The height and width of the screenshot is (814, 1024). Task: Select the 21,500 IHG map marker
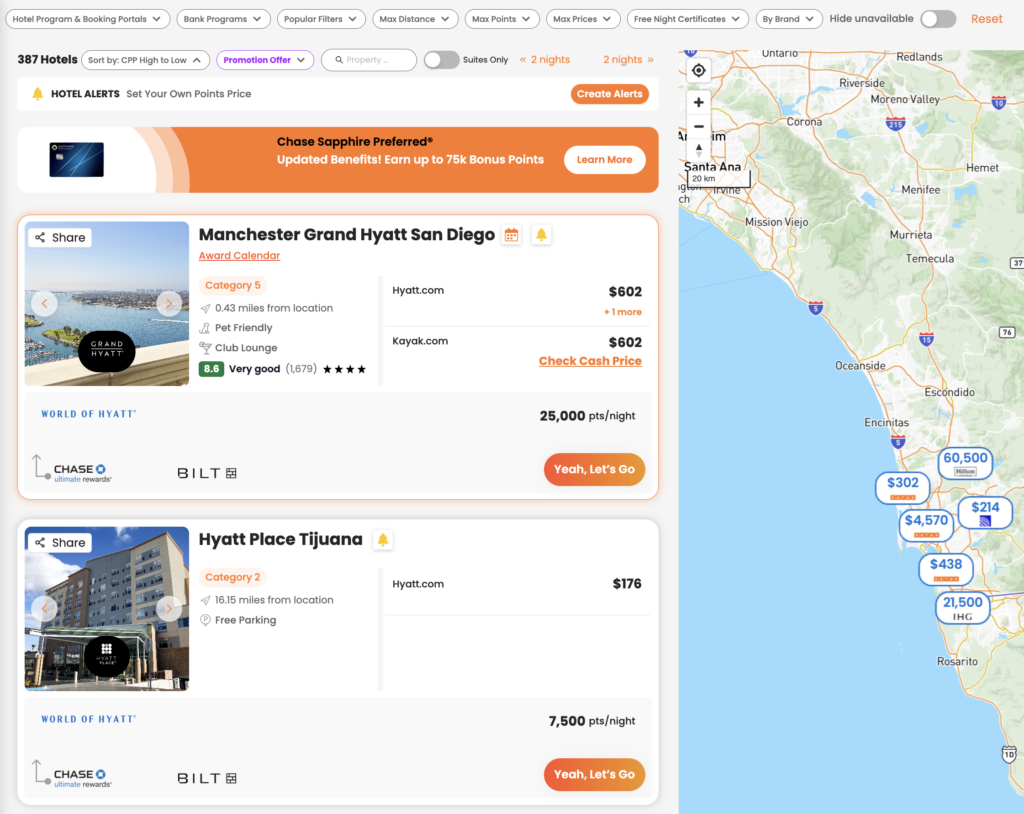click(963, 608)
